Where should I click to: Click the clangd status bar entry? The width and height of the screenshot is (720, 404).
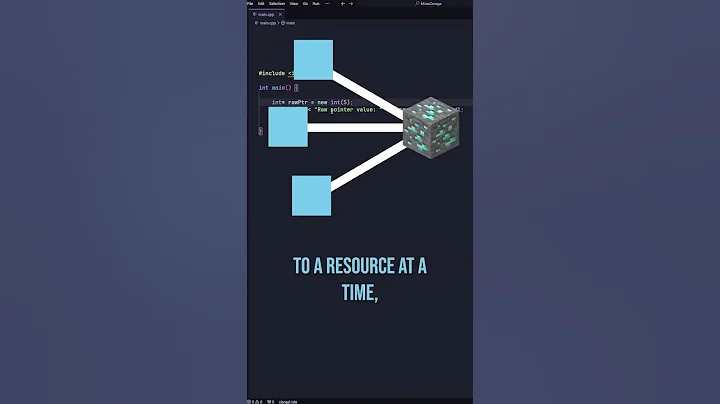click(x=288, y=402)
